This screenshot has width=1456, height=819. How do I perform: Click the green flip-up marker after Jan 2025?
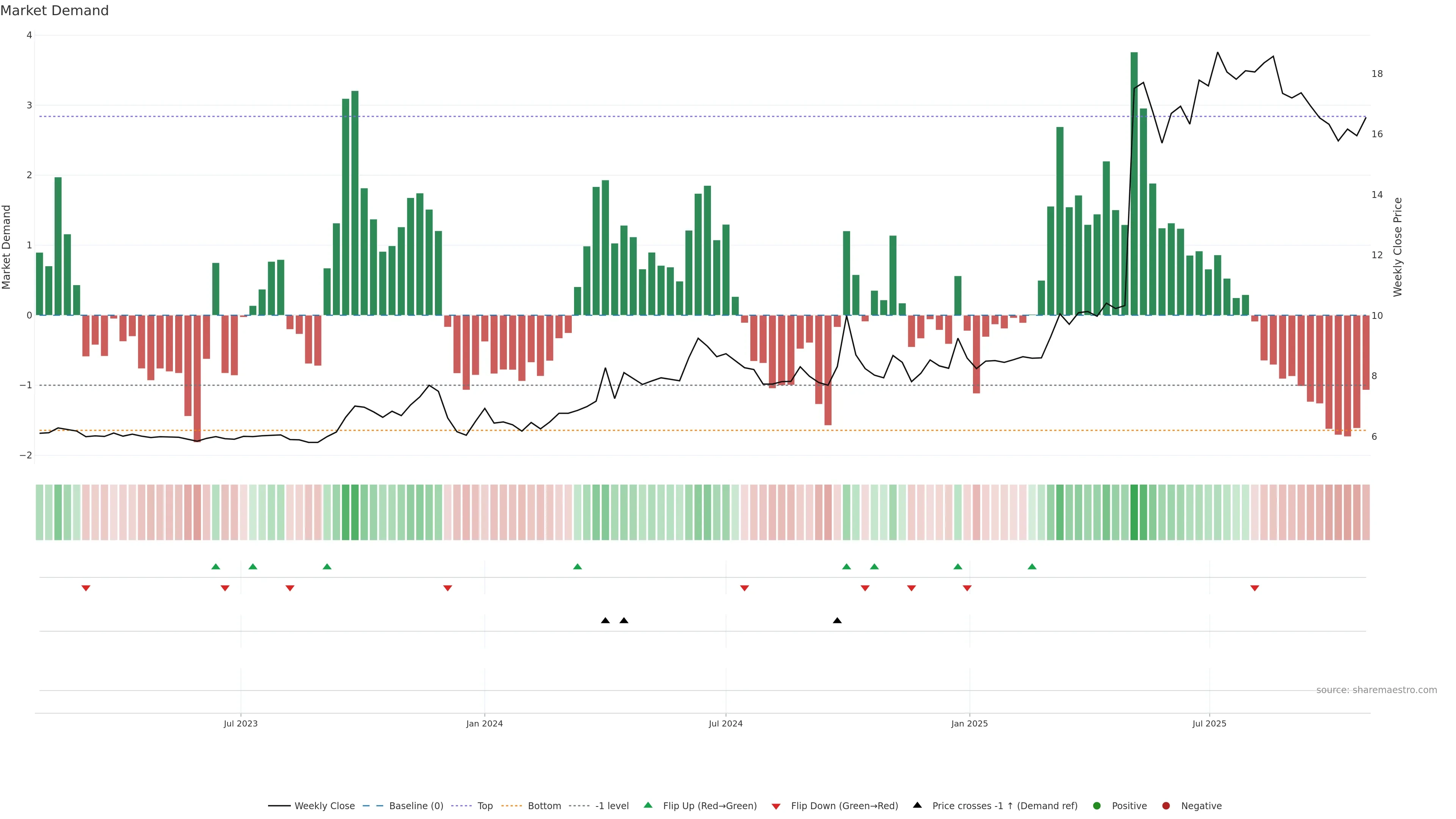(1032, 566)
